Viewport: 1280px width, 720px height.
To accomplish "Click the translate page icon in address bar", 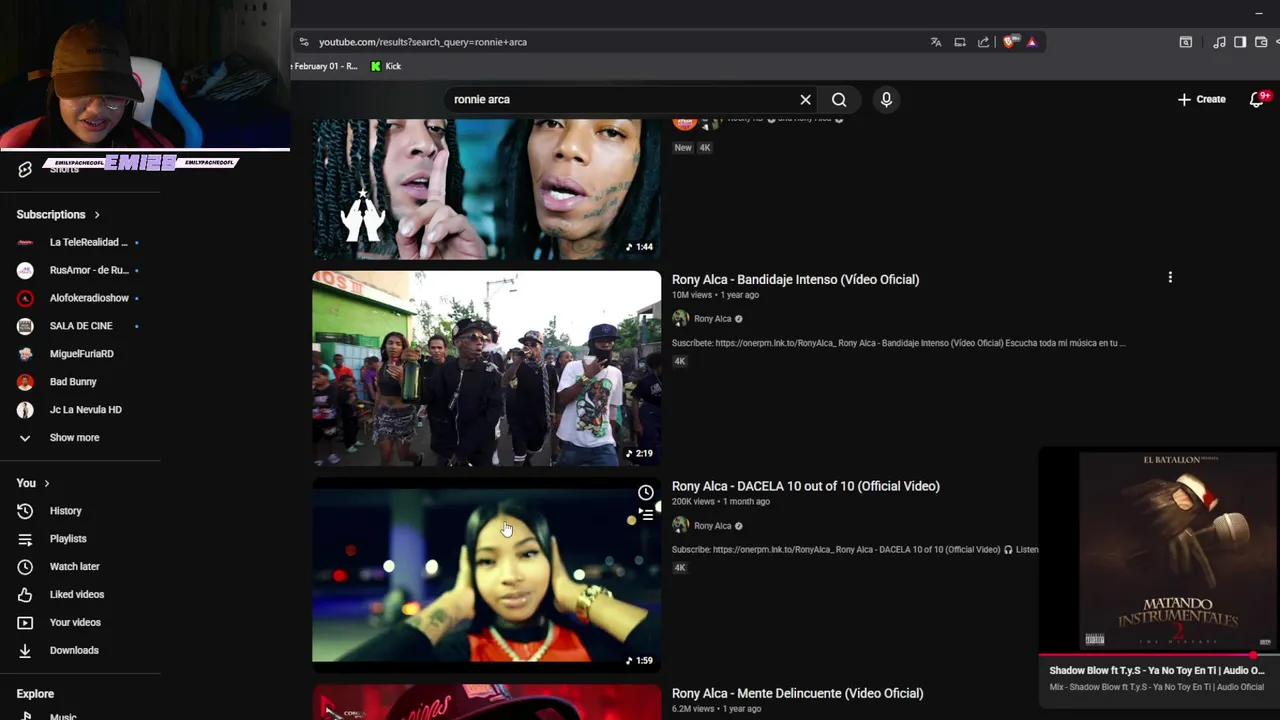I will click(x=936, y=42).
